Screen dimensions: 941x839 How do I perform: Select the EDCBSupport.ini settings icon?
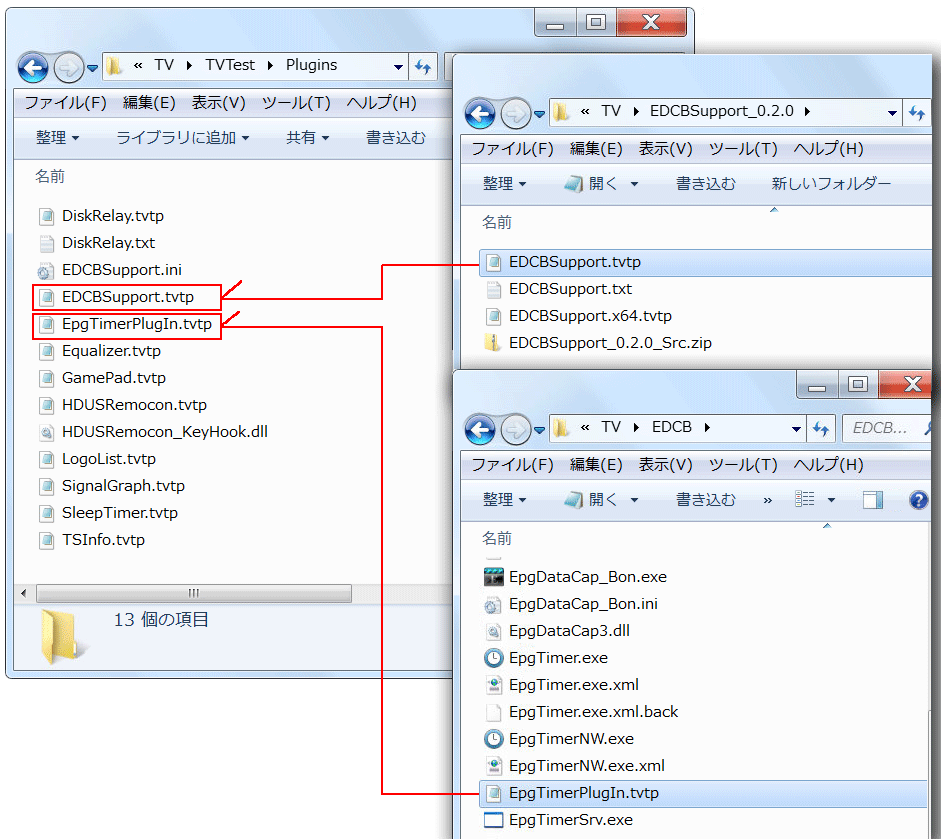point(46,269)
